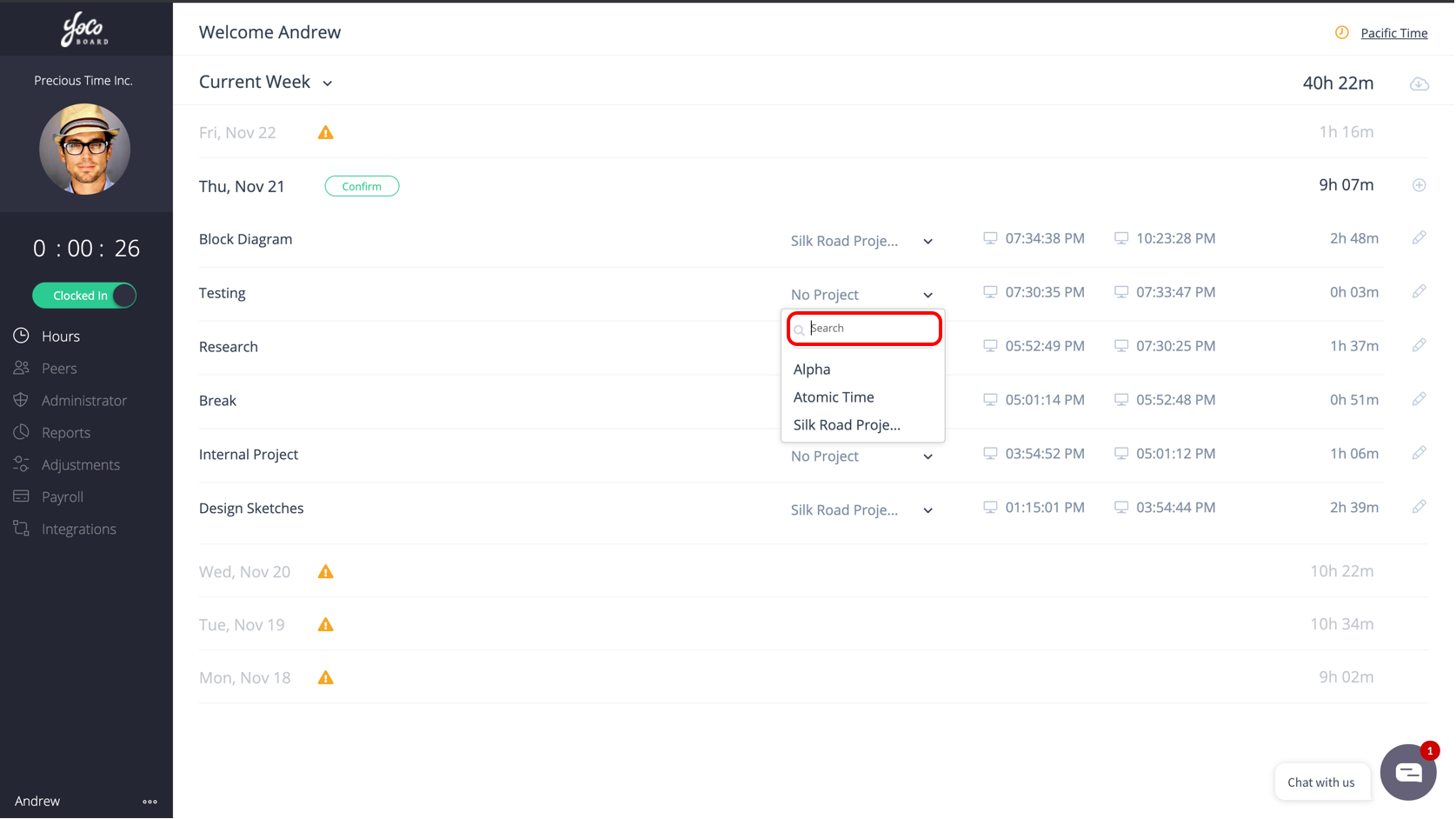The height and width of the screenshot is (819, 1456).
Task: Click inside the project search field
Action: pyautogui.click(x=863, y=328)
